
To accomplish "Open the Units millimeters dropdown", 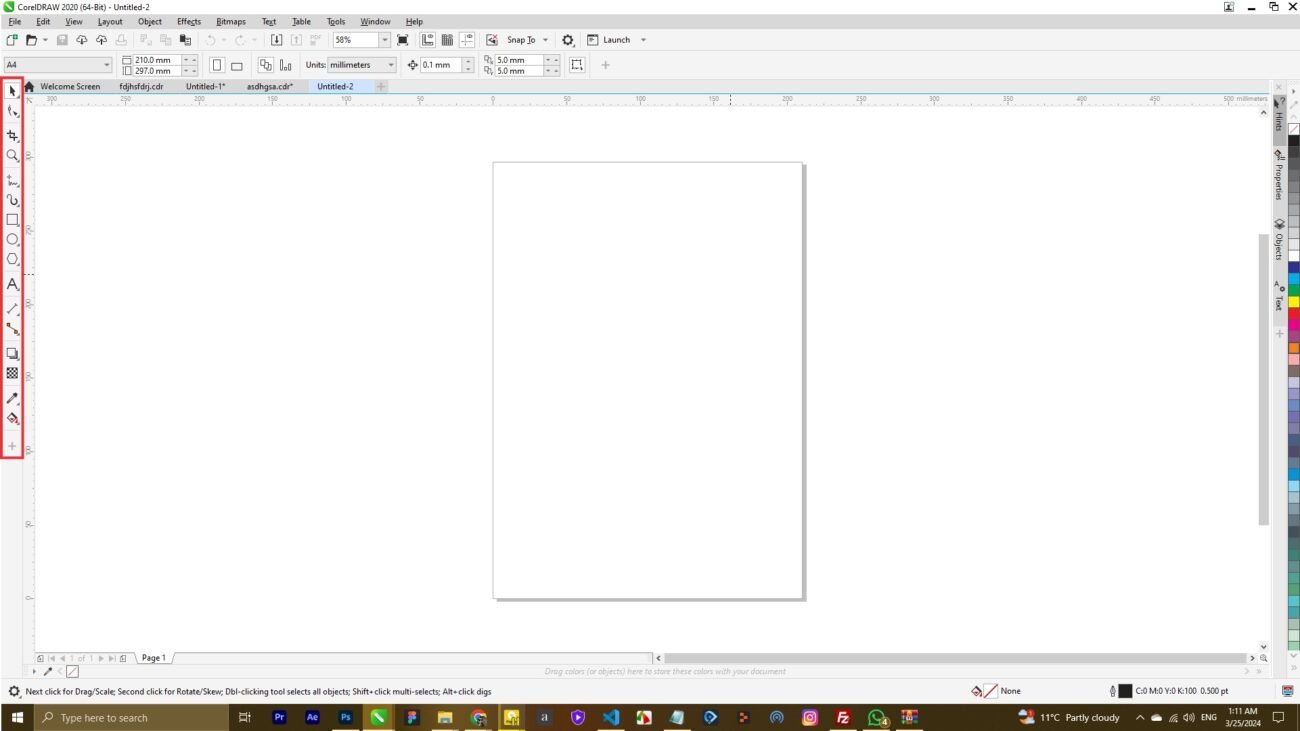I will pos(390,65).
